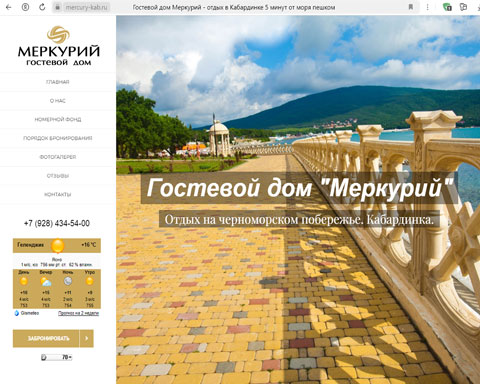Click the small counter badge showing 70

pyautogui.click(x=57, y=357)
